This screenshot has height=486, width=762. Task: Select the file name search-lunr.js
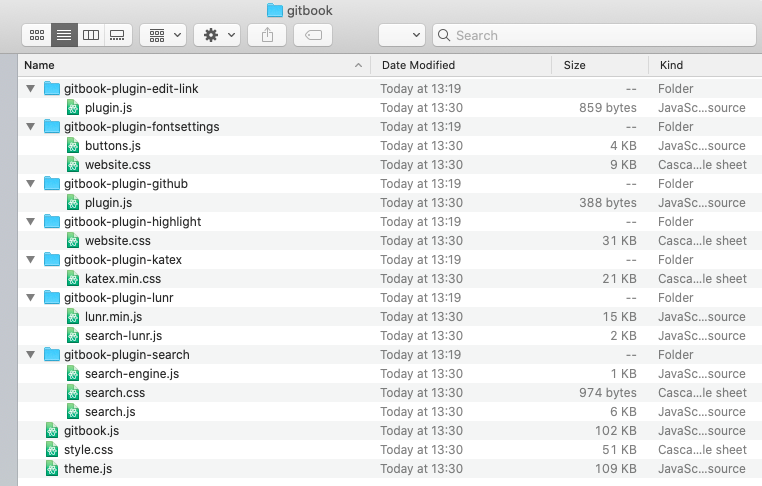[x=123, y=335]
